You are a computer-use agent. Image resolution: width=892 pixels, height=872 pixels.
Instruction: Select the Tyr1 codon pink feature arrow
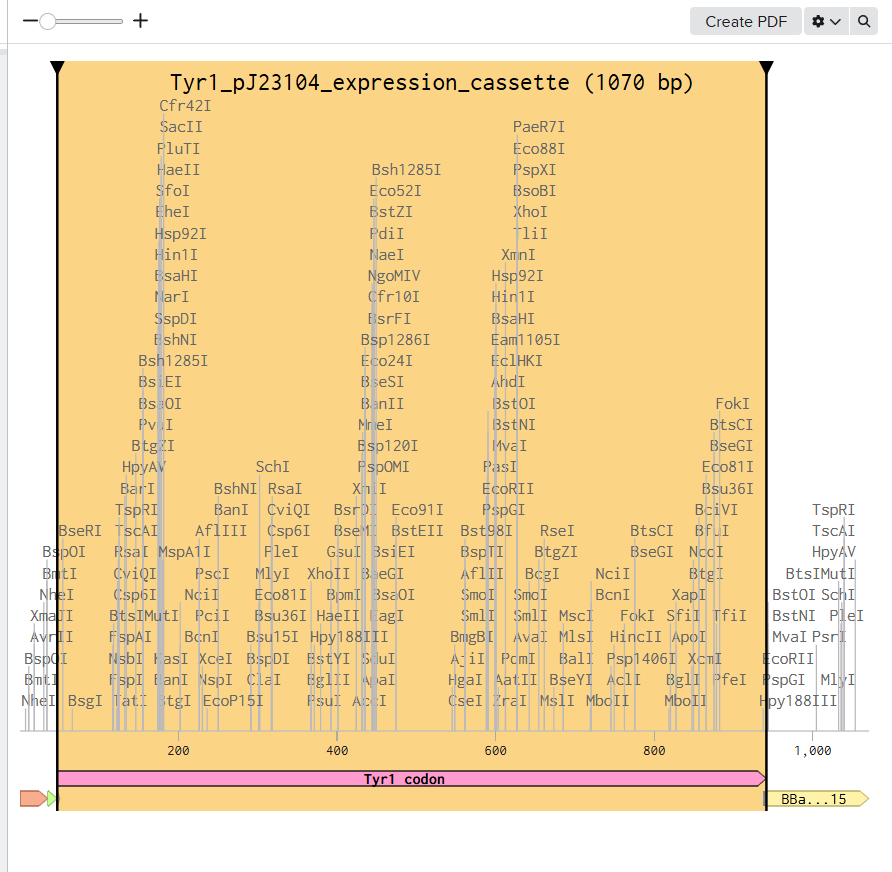point(411,779)
